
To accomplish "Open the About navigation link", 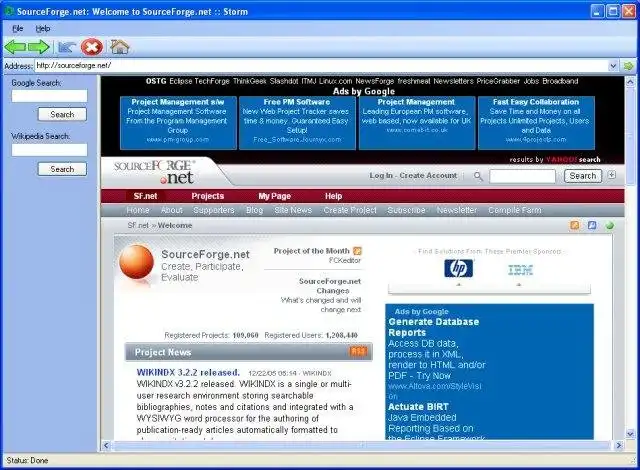I will pos(171,210).
